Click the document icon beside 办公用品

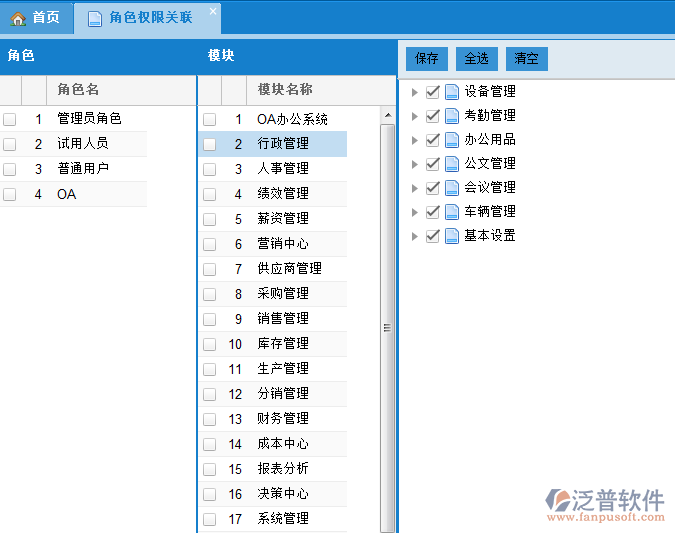coord(451,140)
